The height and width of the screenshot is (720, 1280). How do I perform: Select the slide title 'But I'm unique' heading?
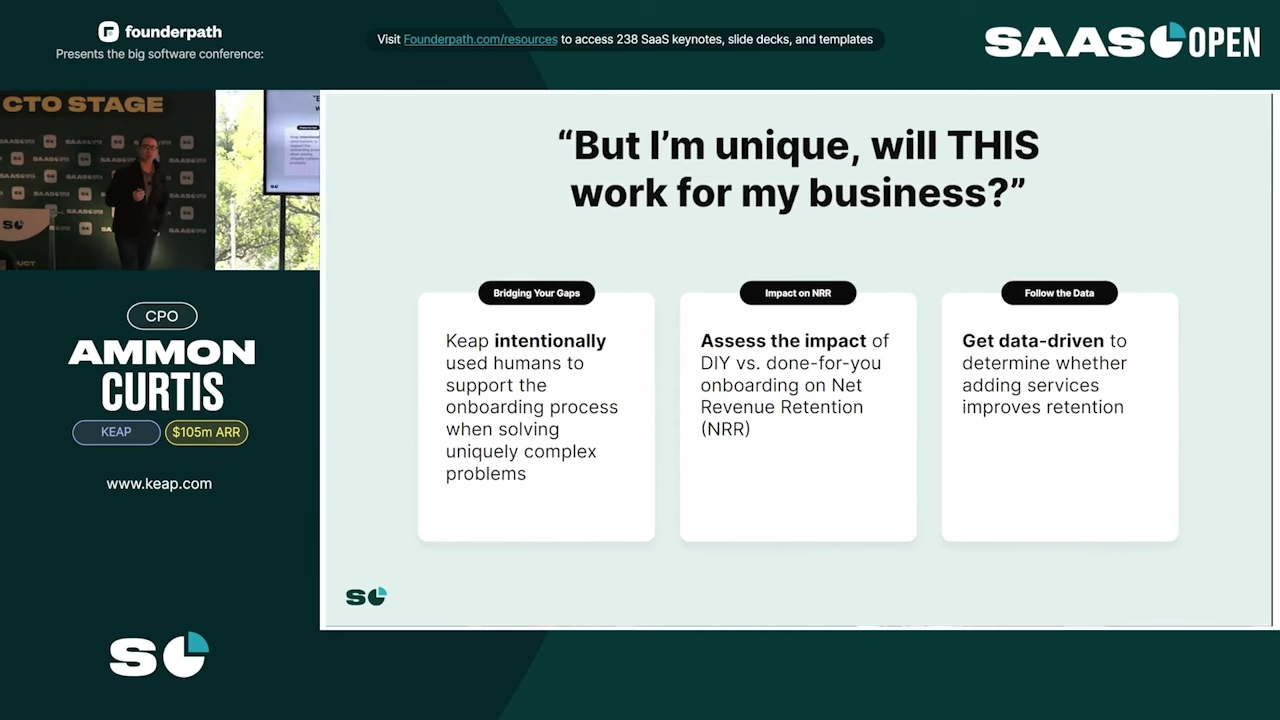tap(798, 168)
